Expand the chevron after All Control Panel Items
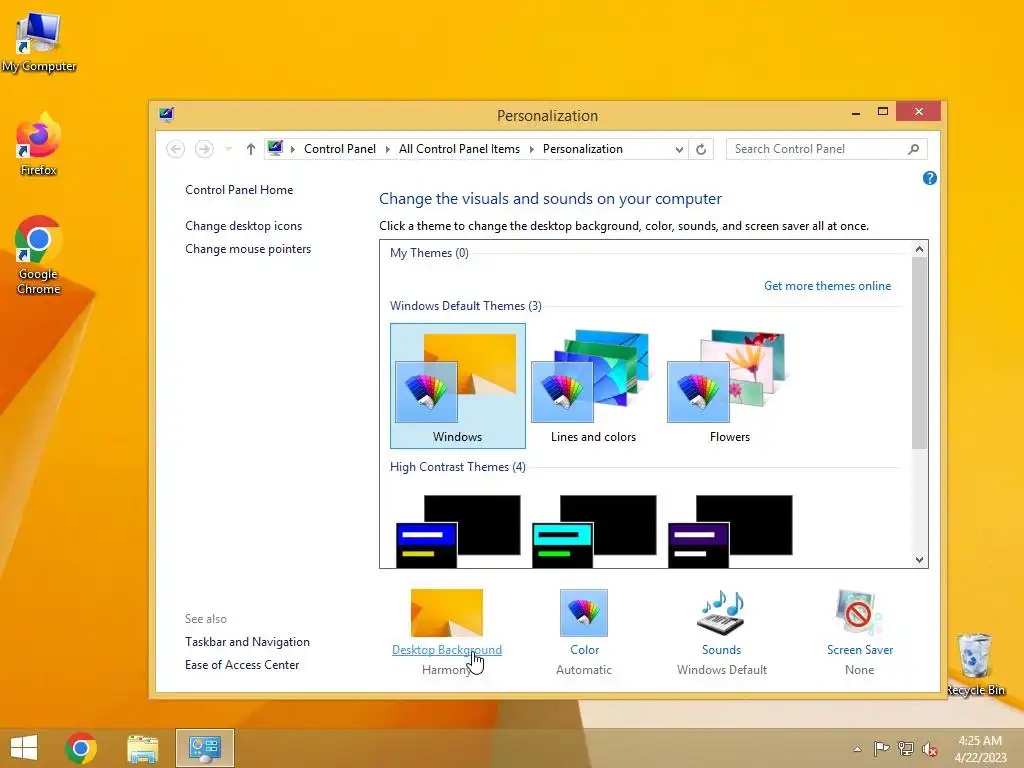This screenshot has height=768, width=1024. [532, 149]
